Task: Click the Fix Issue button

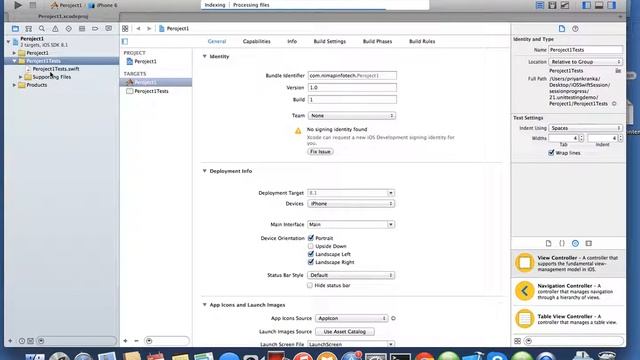Action: pos(320,152)
